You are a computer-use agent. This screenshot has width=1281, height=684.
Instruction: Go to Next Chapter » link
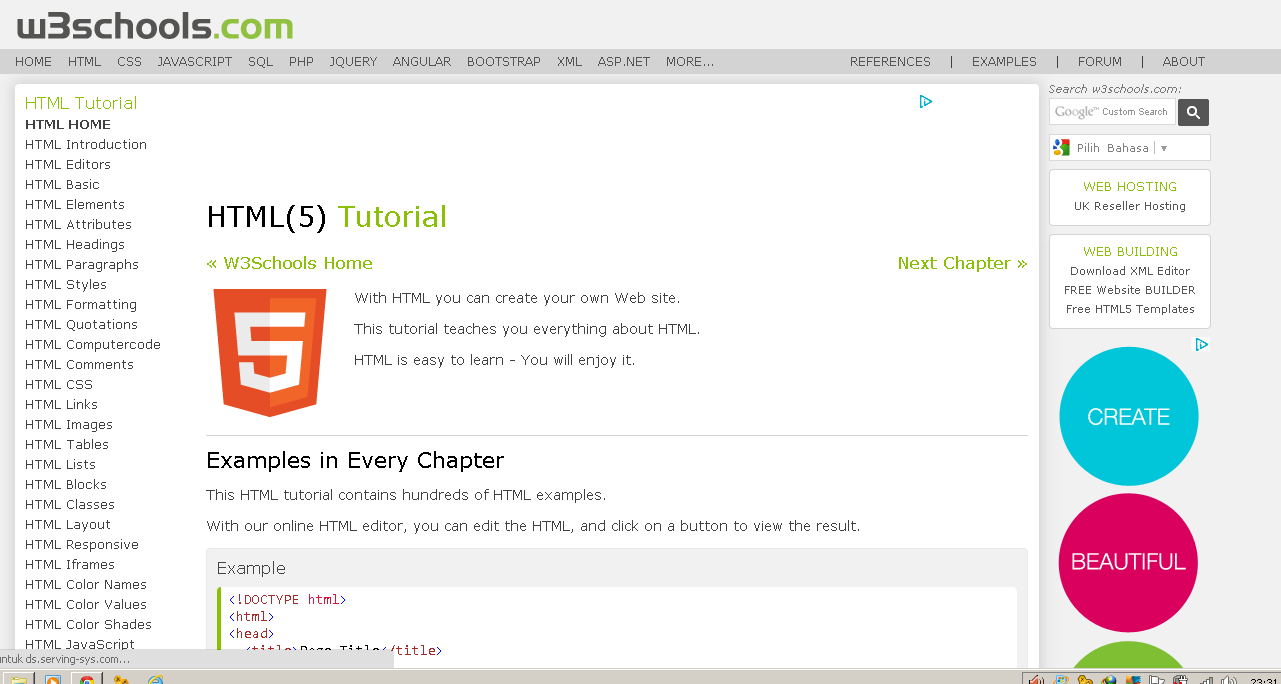point(962,263)
